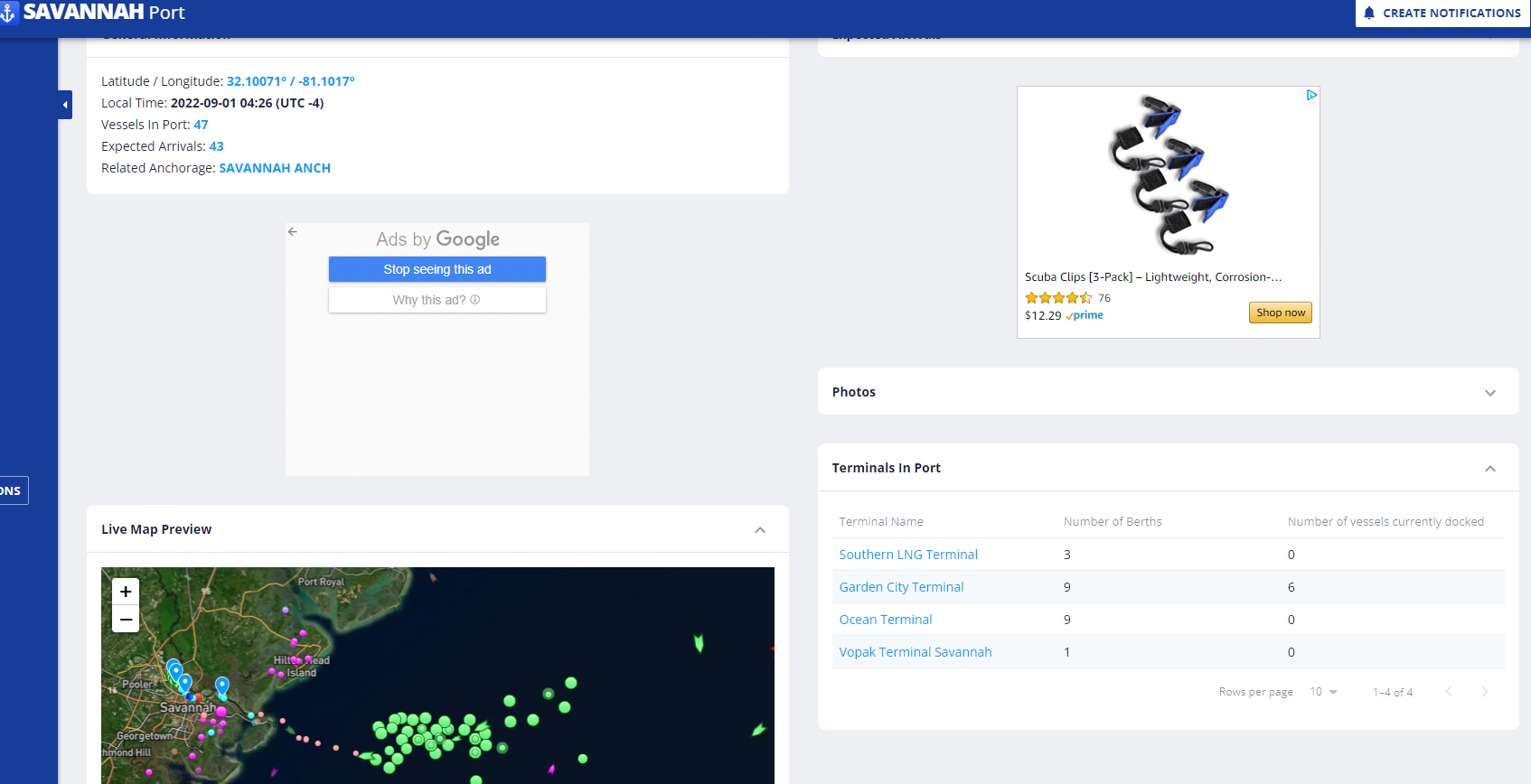Open the Rows per page dropdown

[x=1324, y=692]
